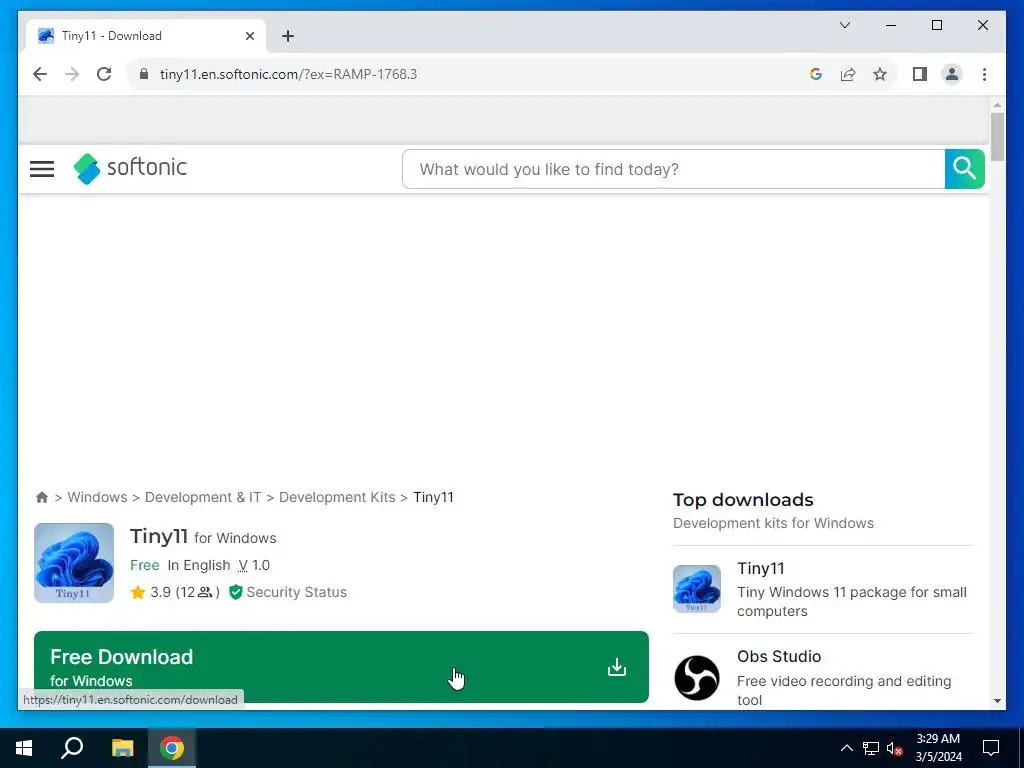Screen dimensions: 1024x768
Task: Click the V 1.0 version label
Action: [254, 565]
